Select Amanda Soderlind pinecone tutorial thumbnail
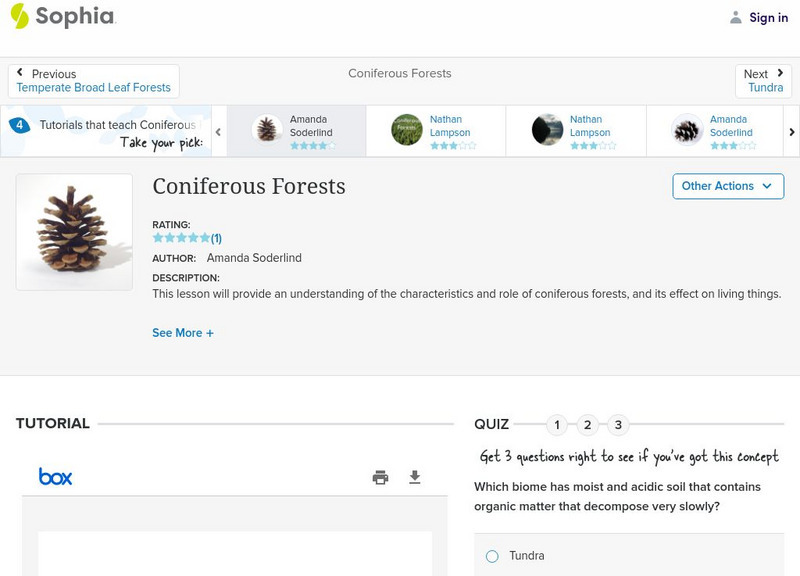 (267, 129)
